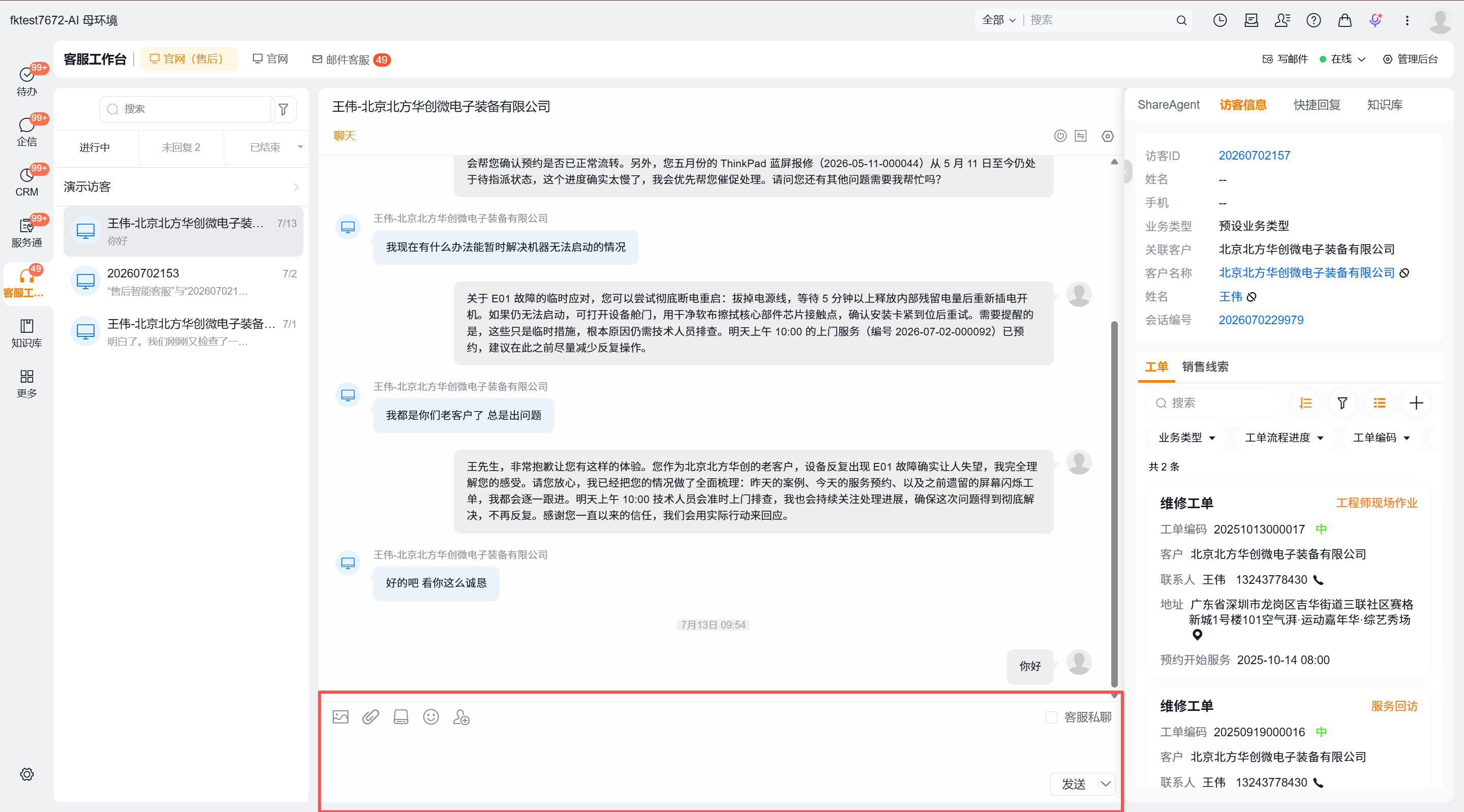Unlink contact 王伟 icon in visitor info
Image resolution: width=1464 pixels, height=812 pixels.
point(1252,297)
